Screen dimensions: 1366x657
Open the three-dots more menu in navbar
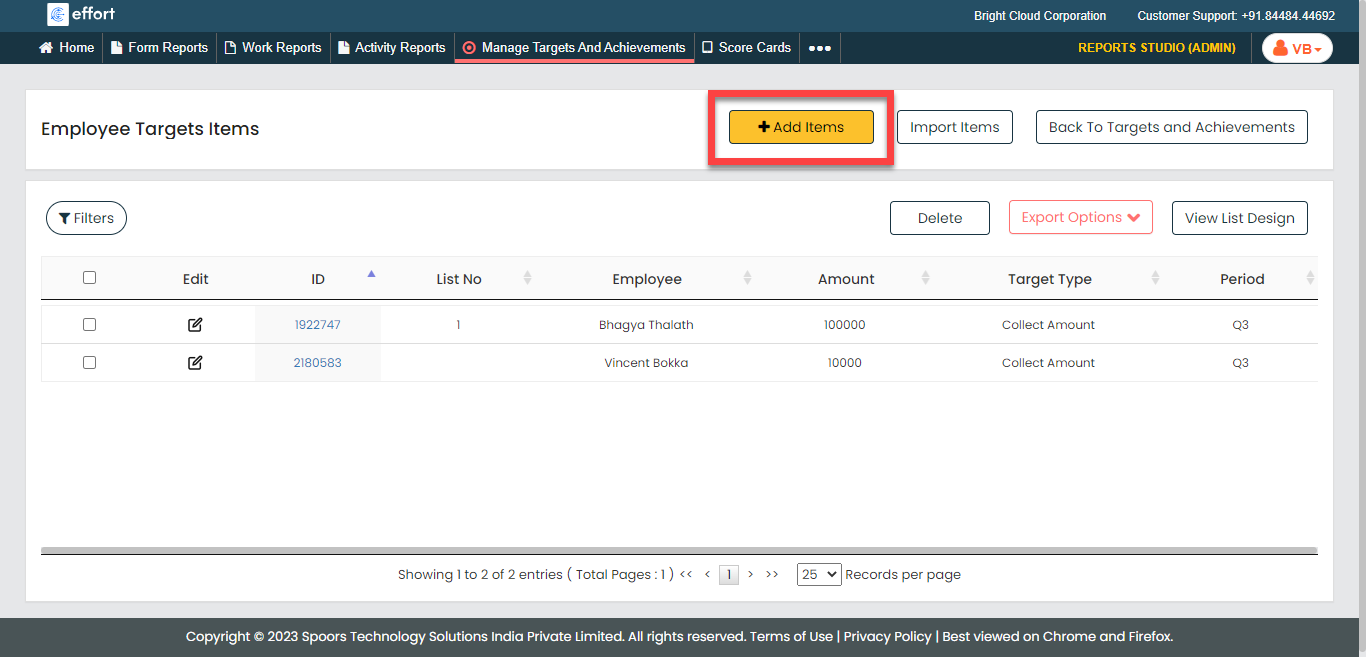820,48
